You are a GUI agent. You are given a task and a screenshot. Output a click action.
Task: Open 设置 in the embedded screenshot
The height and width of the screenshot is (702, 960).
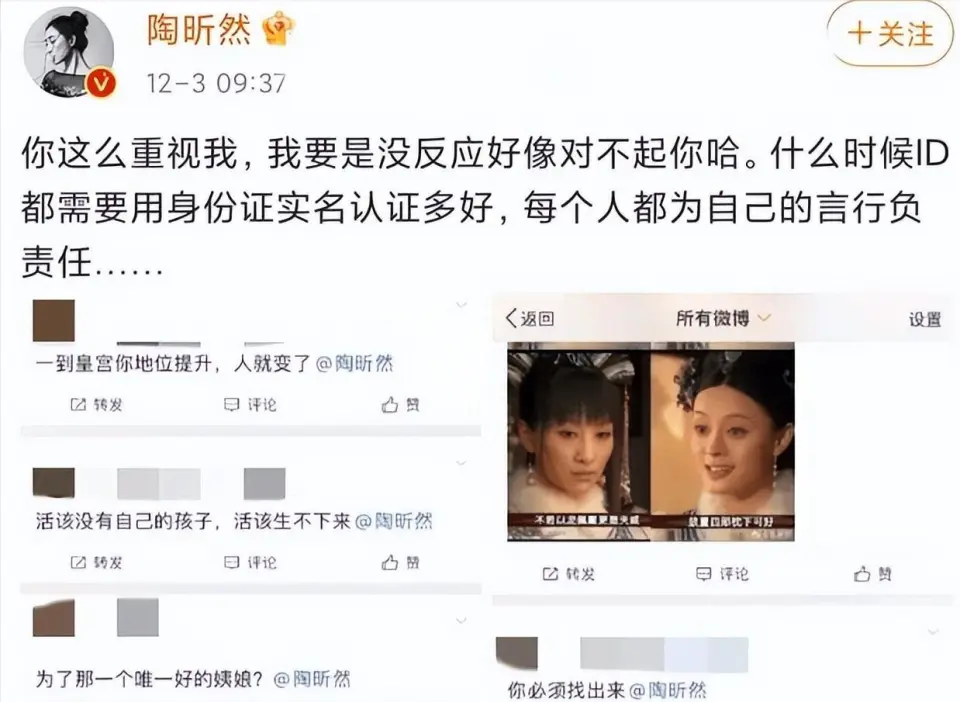click(x=924, y=319)
